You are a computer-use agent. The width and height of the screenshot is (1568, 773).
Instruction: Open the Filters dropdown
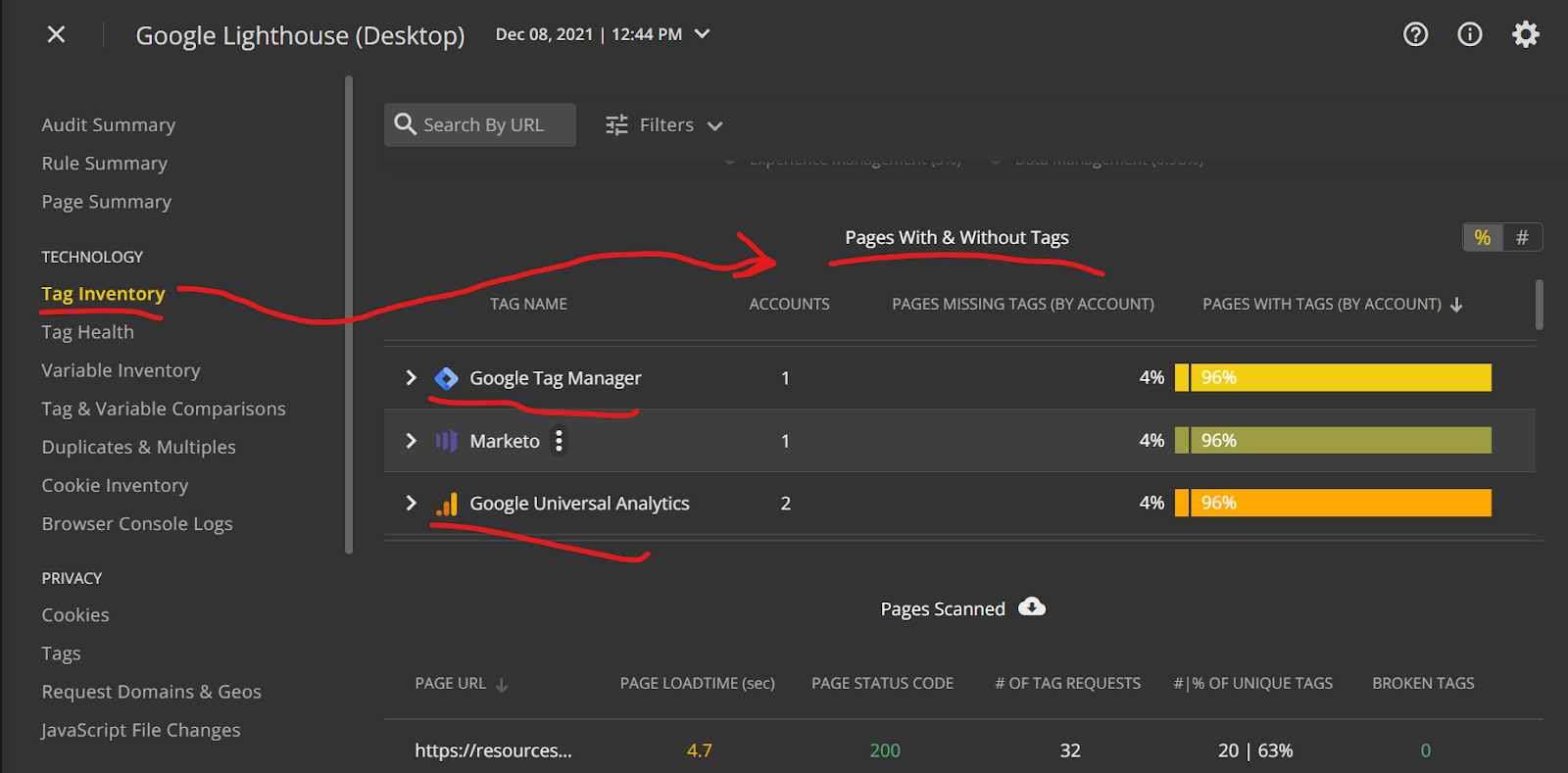(x=664, y=125)
